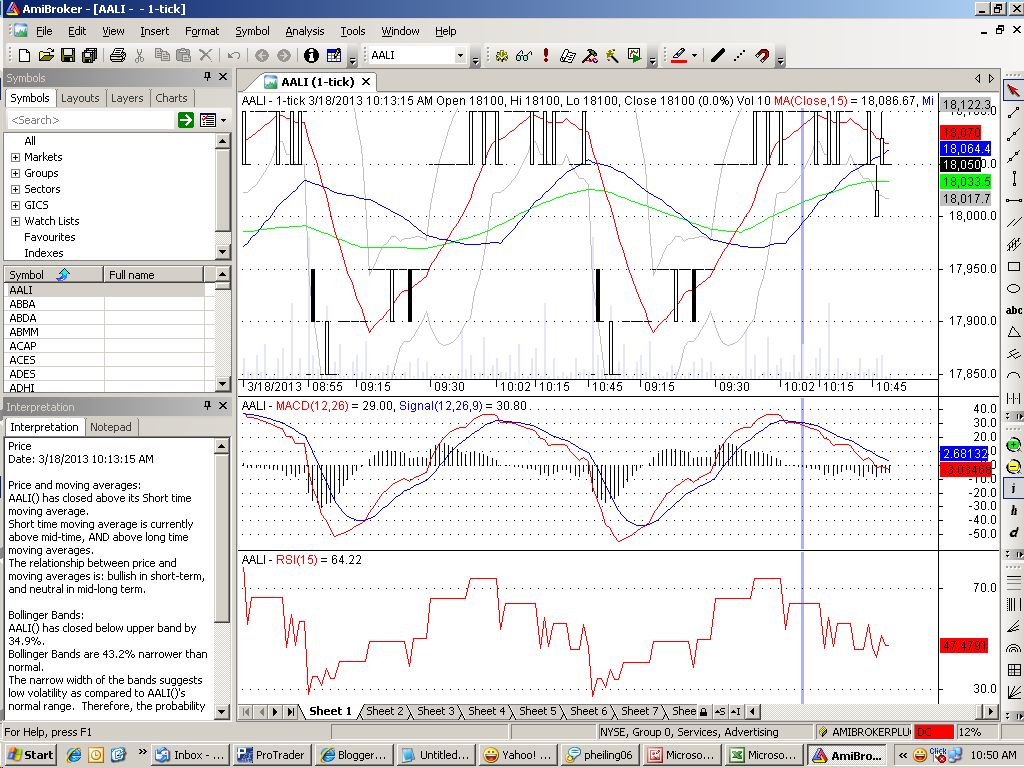Switch to the Sheet 3 tab

coord(436,711)
